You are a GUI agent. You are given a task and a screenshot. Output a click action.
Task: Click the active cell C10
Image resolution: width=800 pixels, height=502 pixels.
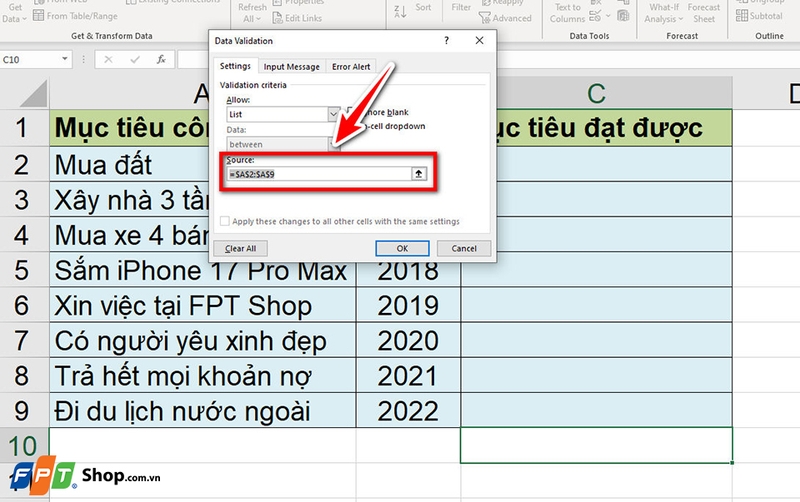pyautogui.click(x=596, y=445)
